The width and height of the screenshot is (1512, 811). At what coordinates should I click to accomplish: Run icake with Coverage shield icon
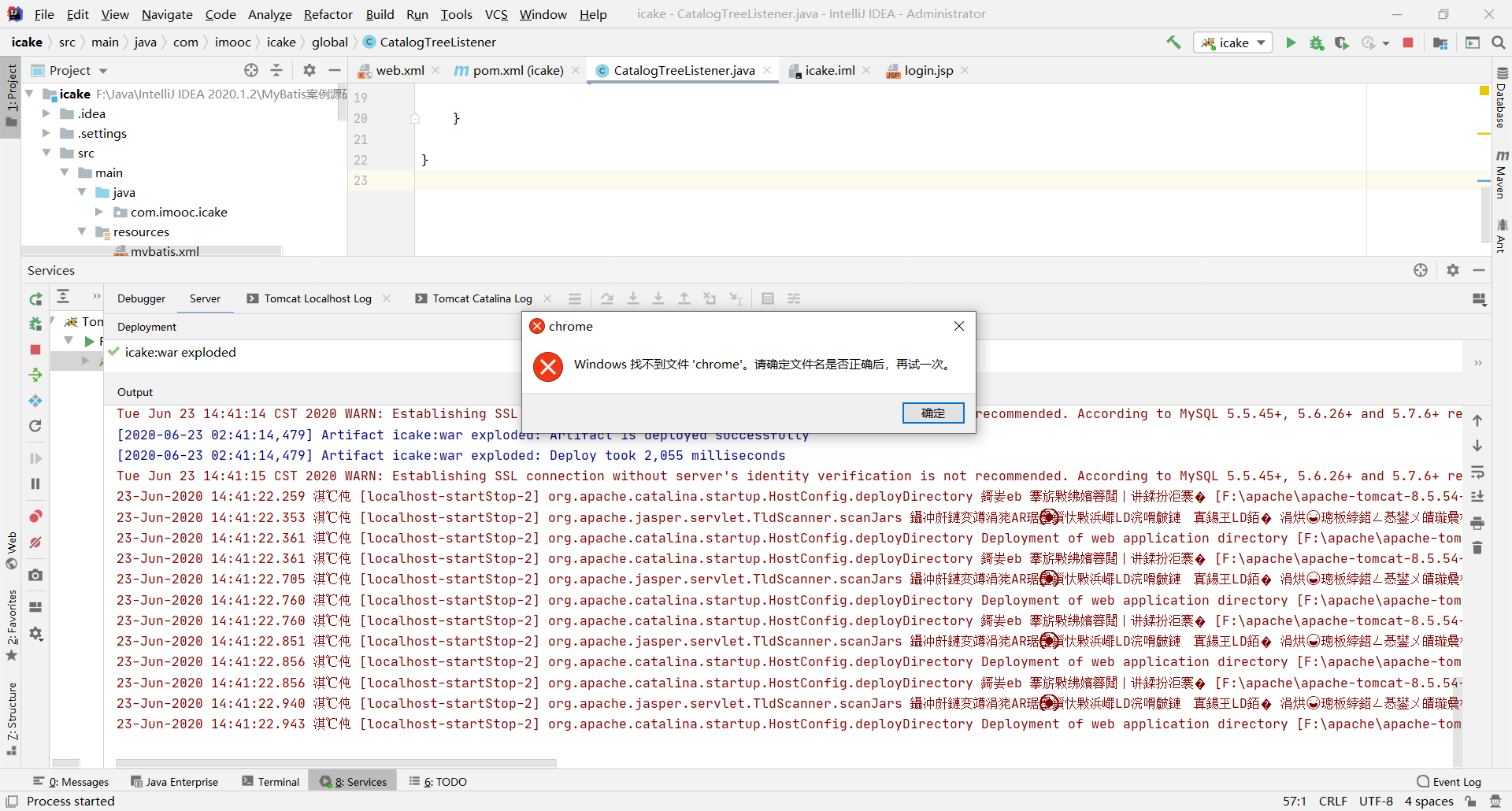(1342, 43)
